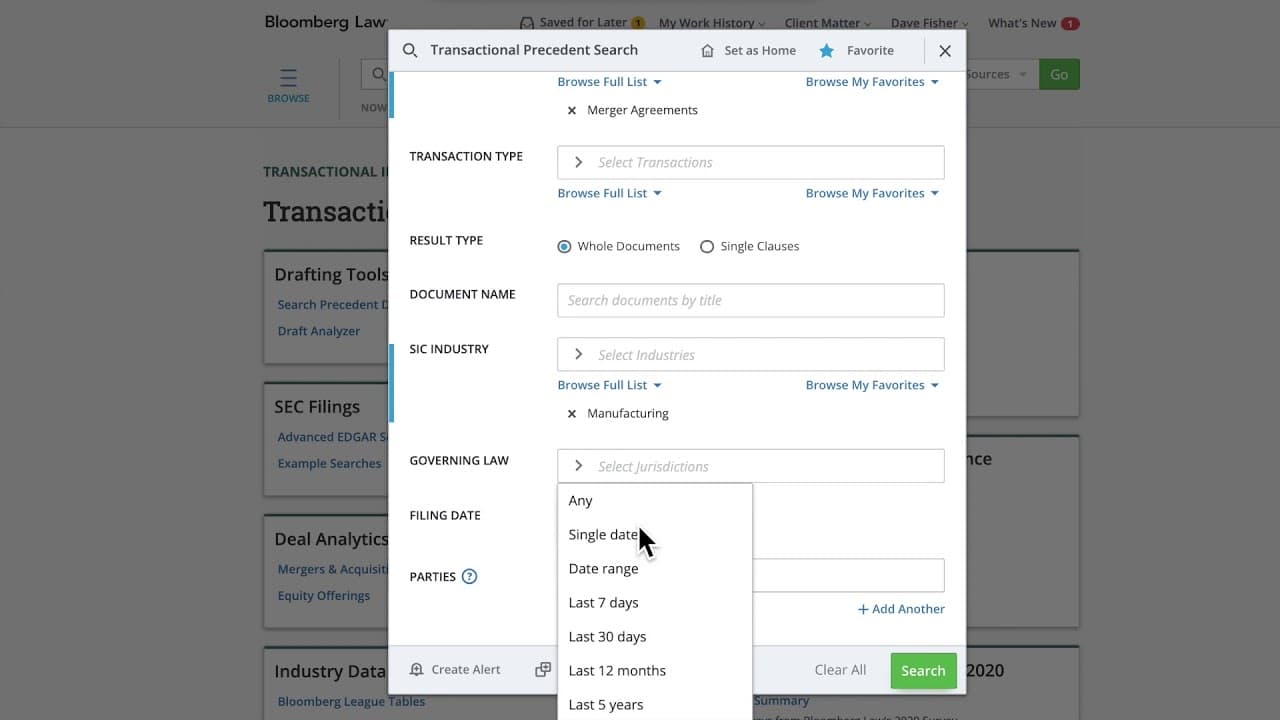Open Browse My Favorites under Transaction Type
Image resolution: width=1280 pixels, height=720 pixels.
(x=872, y=193)
